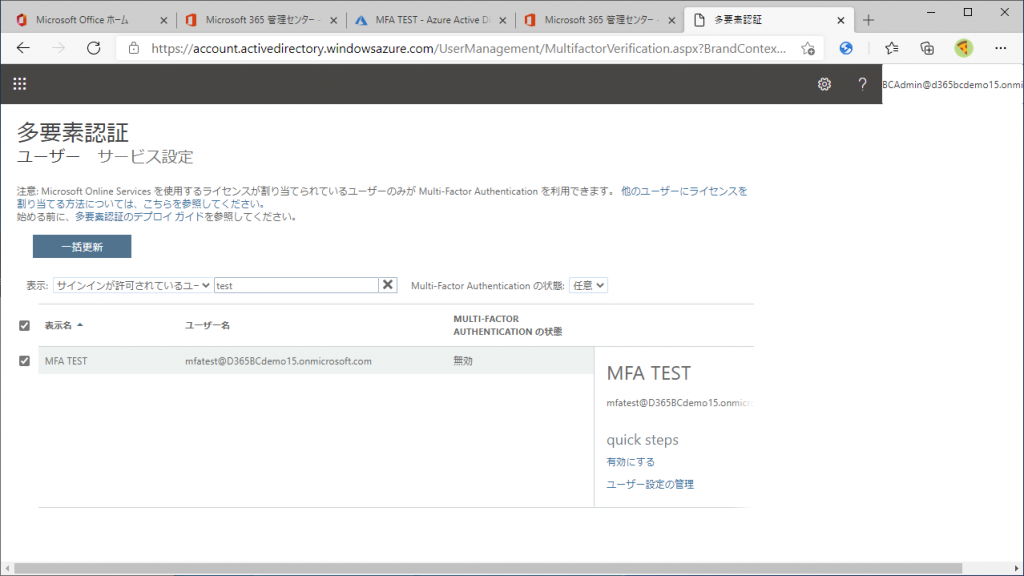Click the help question mark icon
Screen dimensions: 1024x576
(862, 84)
